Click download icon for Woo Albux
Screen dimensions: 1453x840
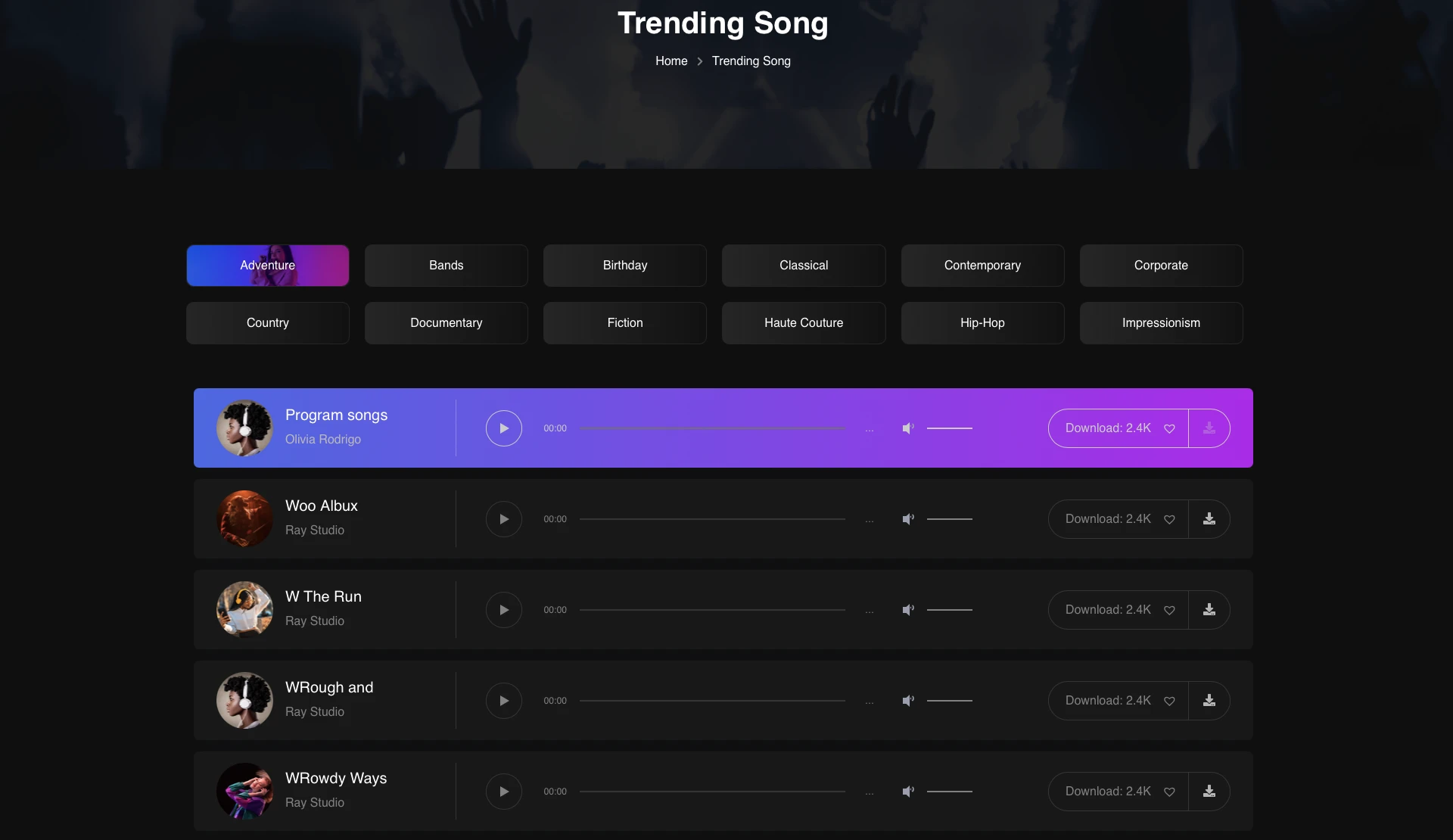[x=1209, y=519]
